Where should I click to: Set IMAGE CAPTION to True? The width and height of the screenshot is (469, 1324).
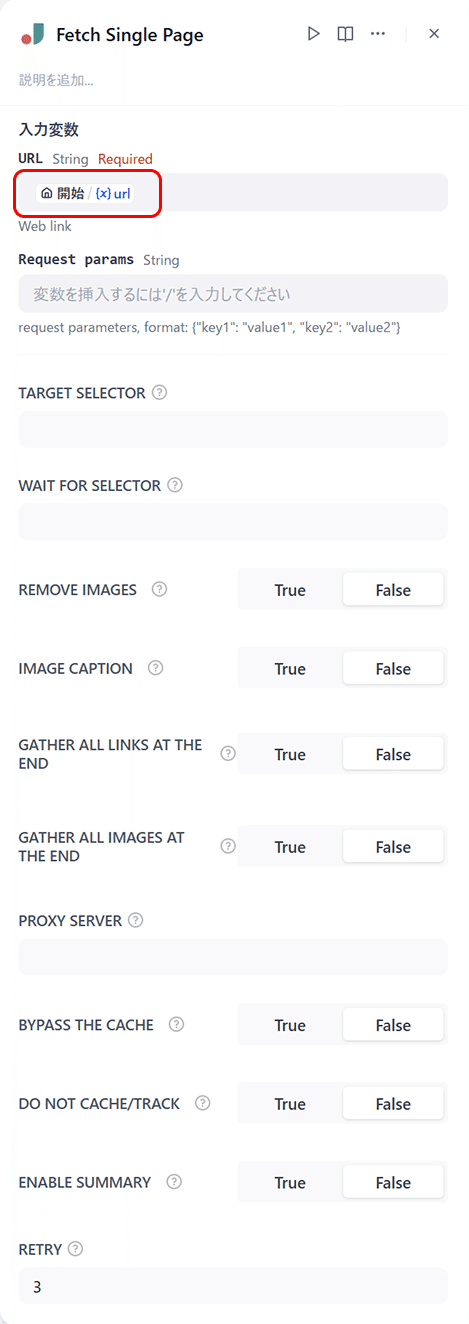point(290,669)
